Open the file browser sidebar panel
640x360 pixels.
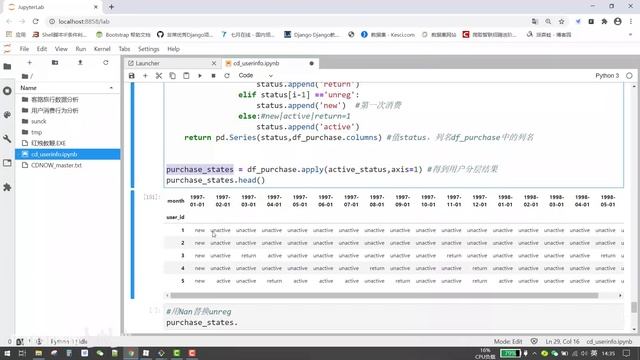pyautogui.click(x=7, y=67)
